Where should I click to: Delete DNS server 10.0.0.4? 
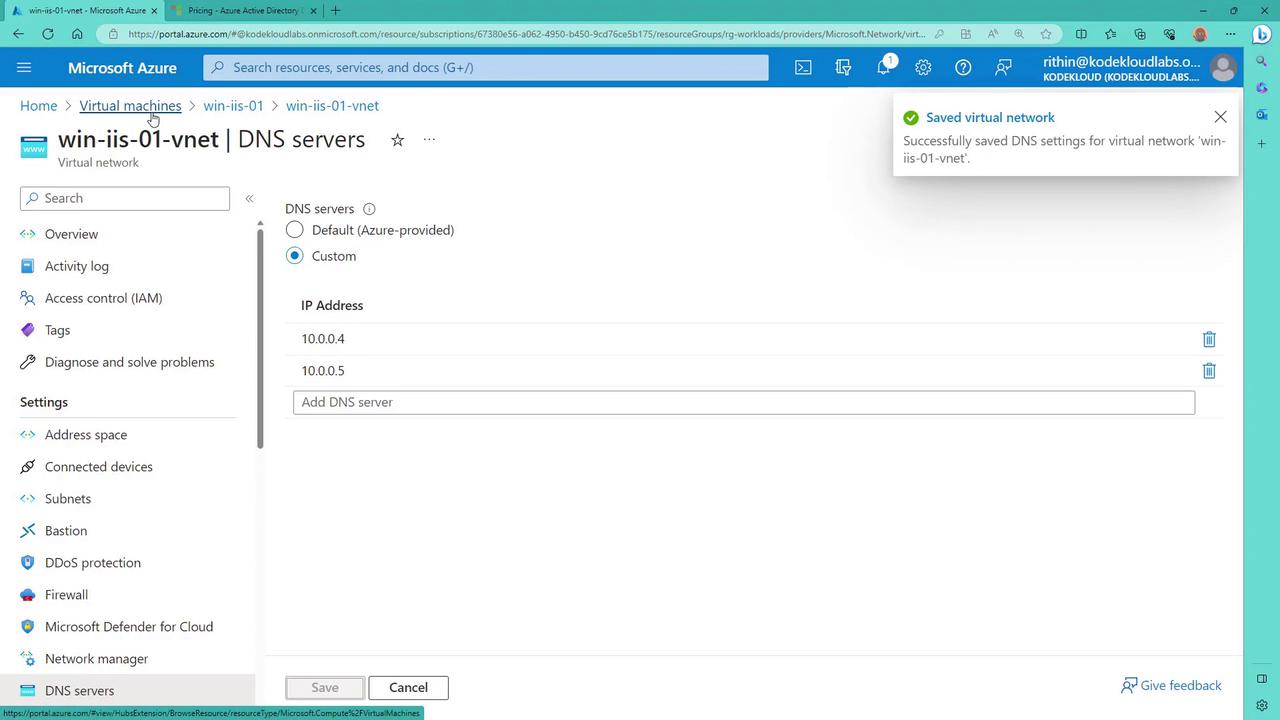tap(1209, 339)
